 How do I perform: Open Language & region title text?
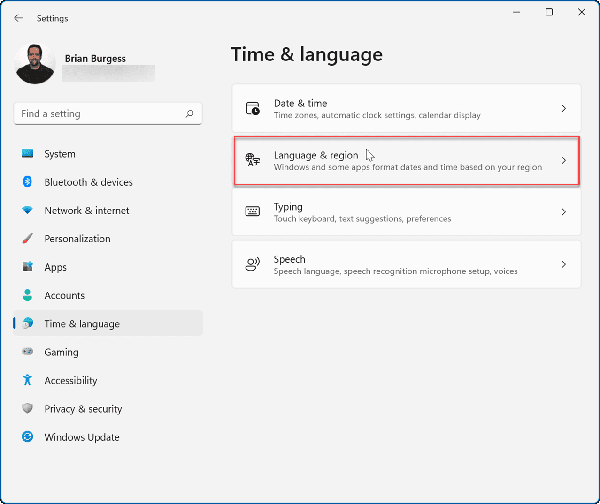tap(316, 155)
